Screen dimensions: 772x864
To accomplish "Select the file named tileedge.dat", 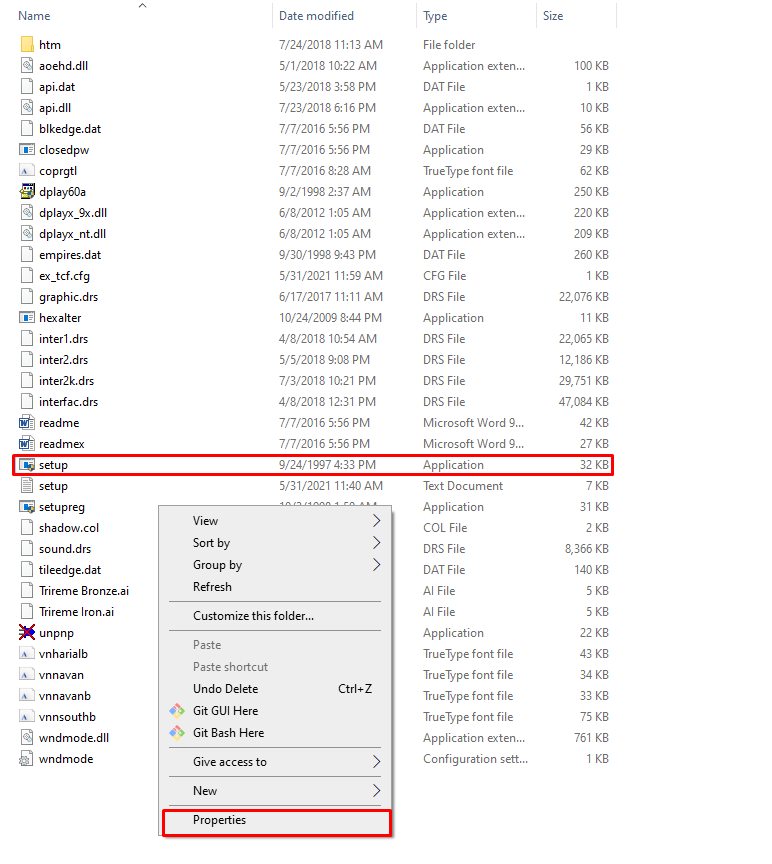I will coord(70,570).
